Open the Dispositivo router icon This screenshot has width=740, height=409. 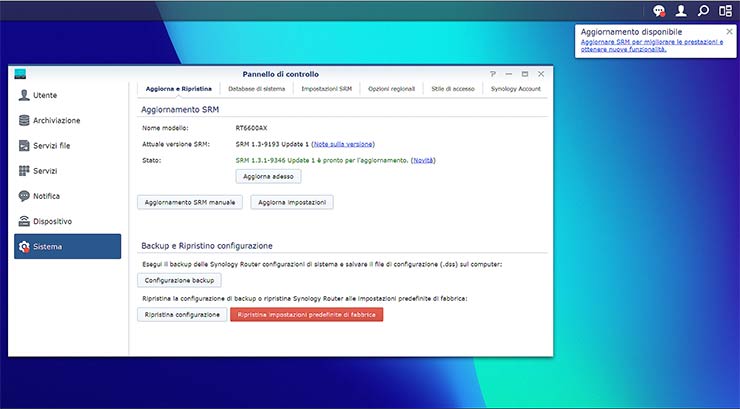pyautogui.click(x=24, y=221)
